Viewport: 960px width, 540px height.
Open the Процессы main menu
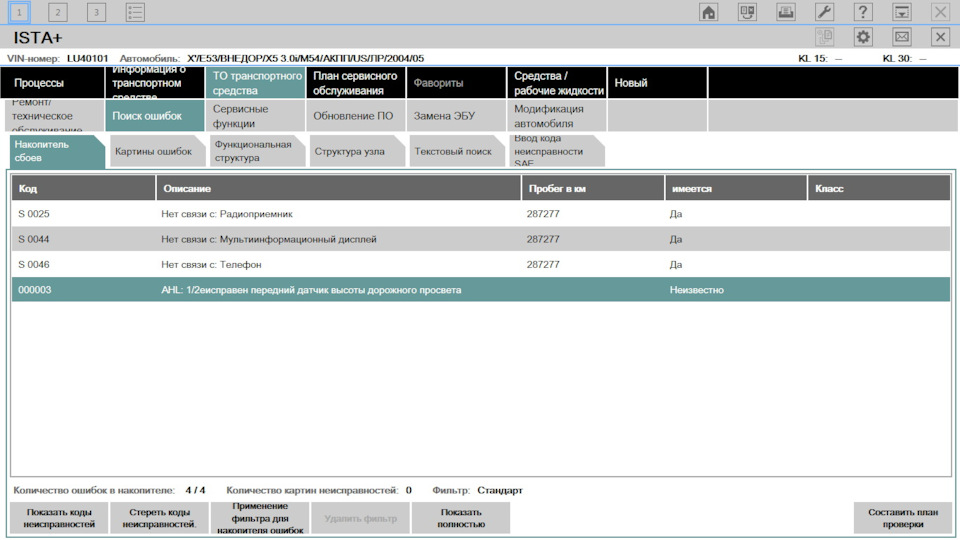click(x=53, y=83)
